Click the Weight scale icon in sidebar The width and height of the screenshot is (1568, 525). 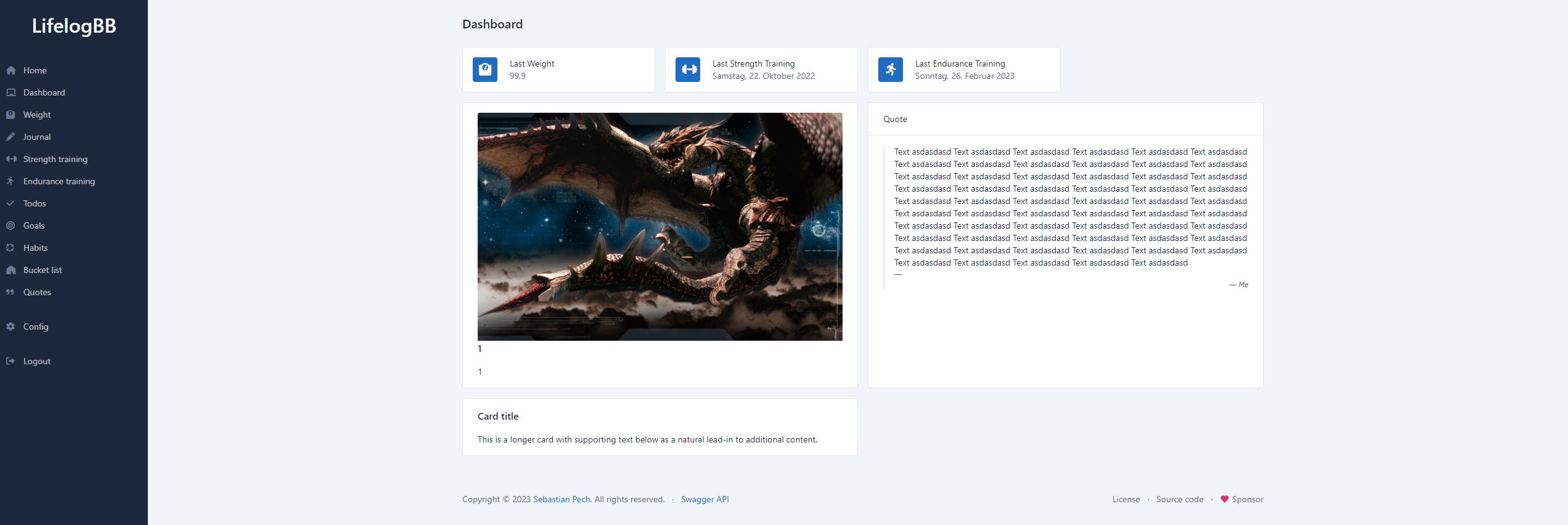10,115
